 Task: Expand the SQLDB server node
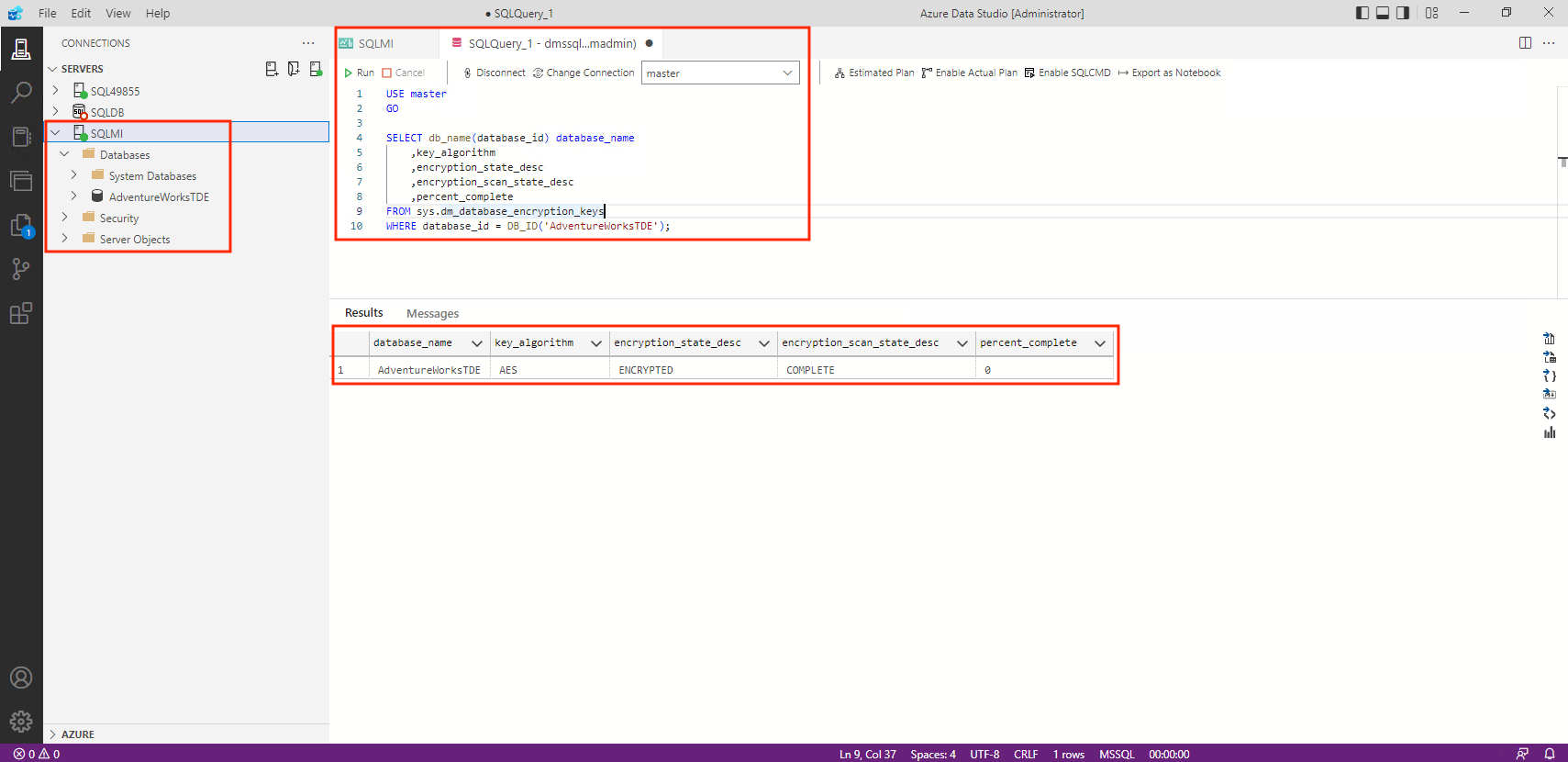click(55, 111)
